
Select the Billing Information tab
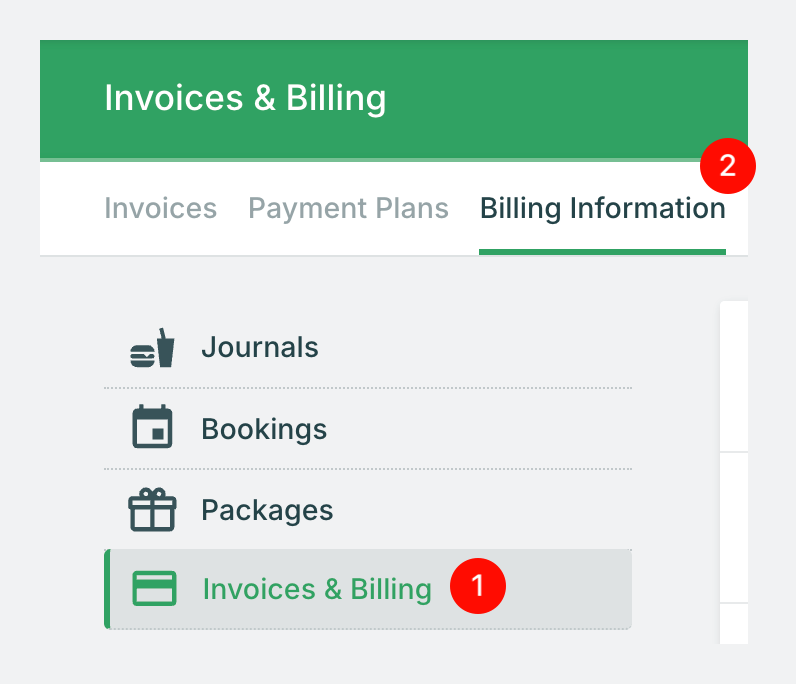[x=602, y=208]
